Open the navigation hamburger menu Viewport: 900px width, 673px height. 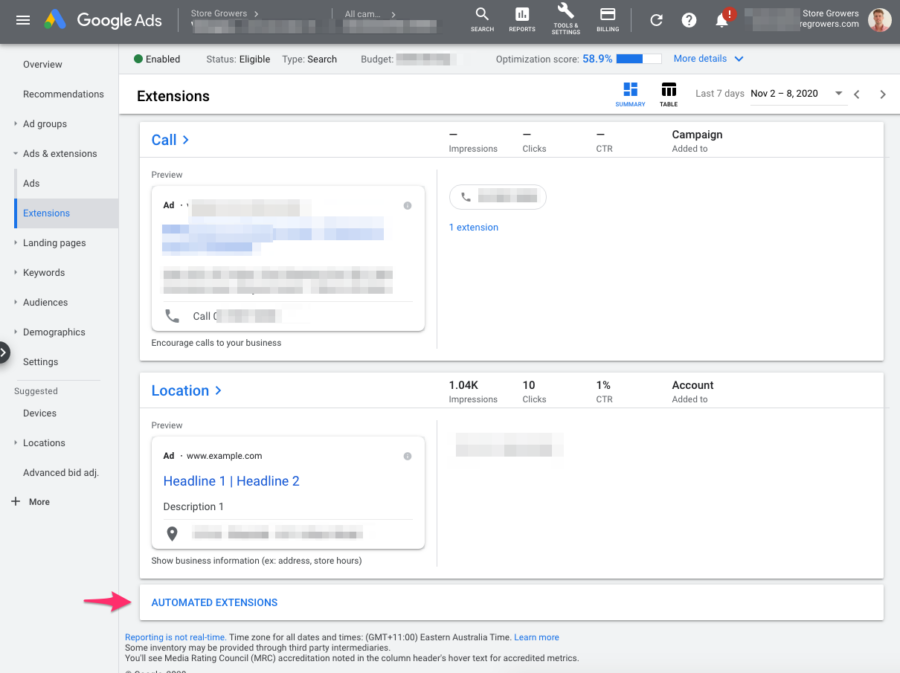coord(24,20)
